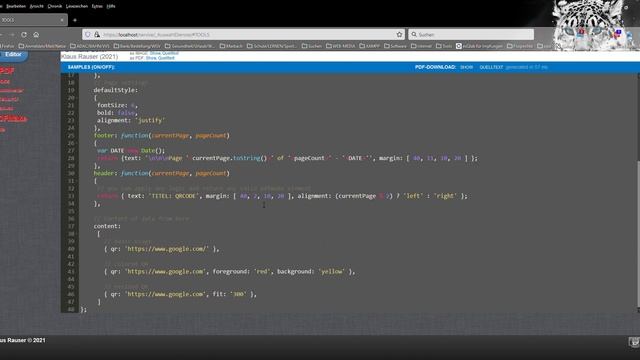Click the 'var DATE = new Date();' line

pos(131,151)
